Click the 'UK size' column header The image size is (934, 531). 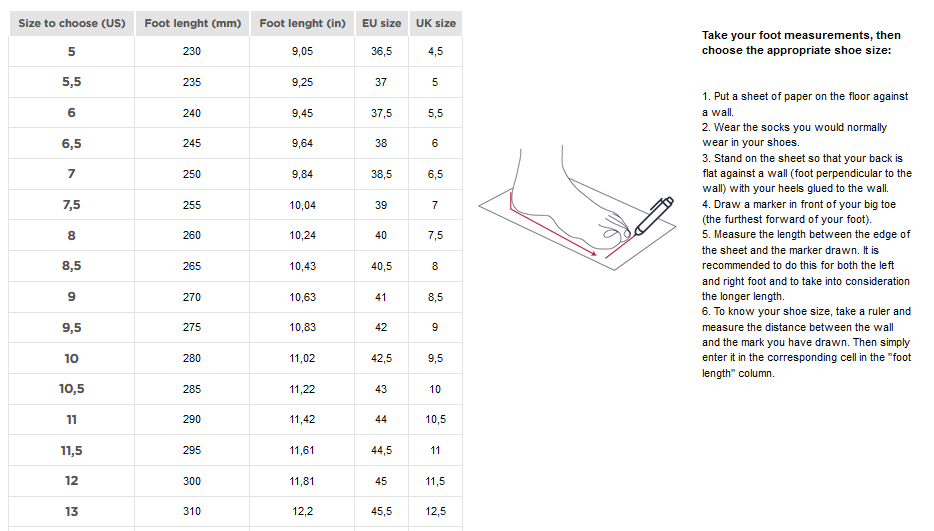pos(435,23)
